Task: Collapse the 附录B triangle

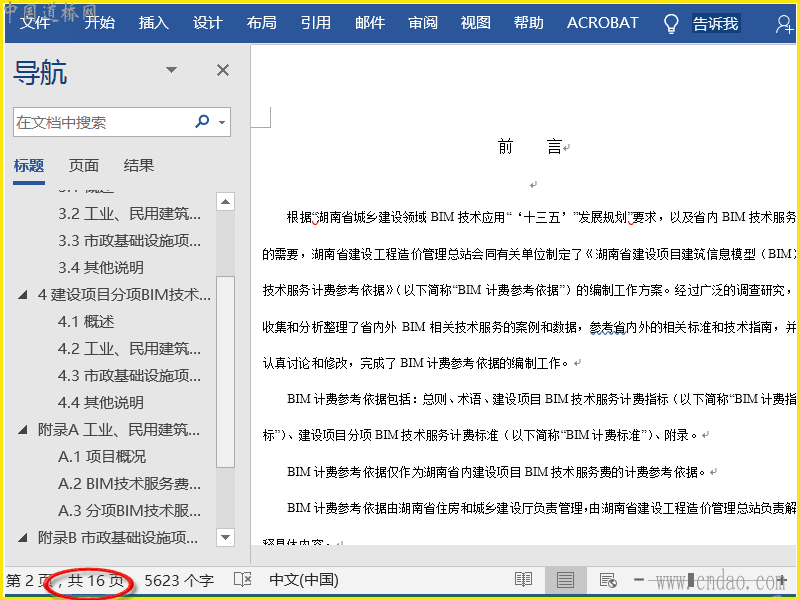Action: pyautogui.click(x=22, y=538)
